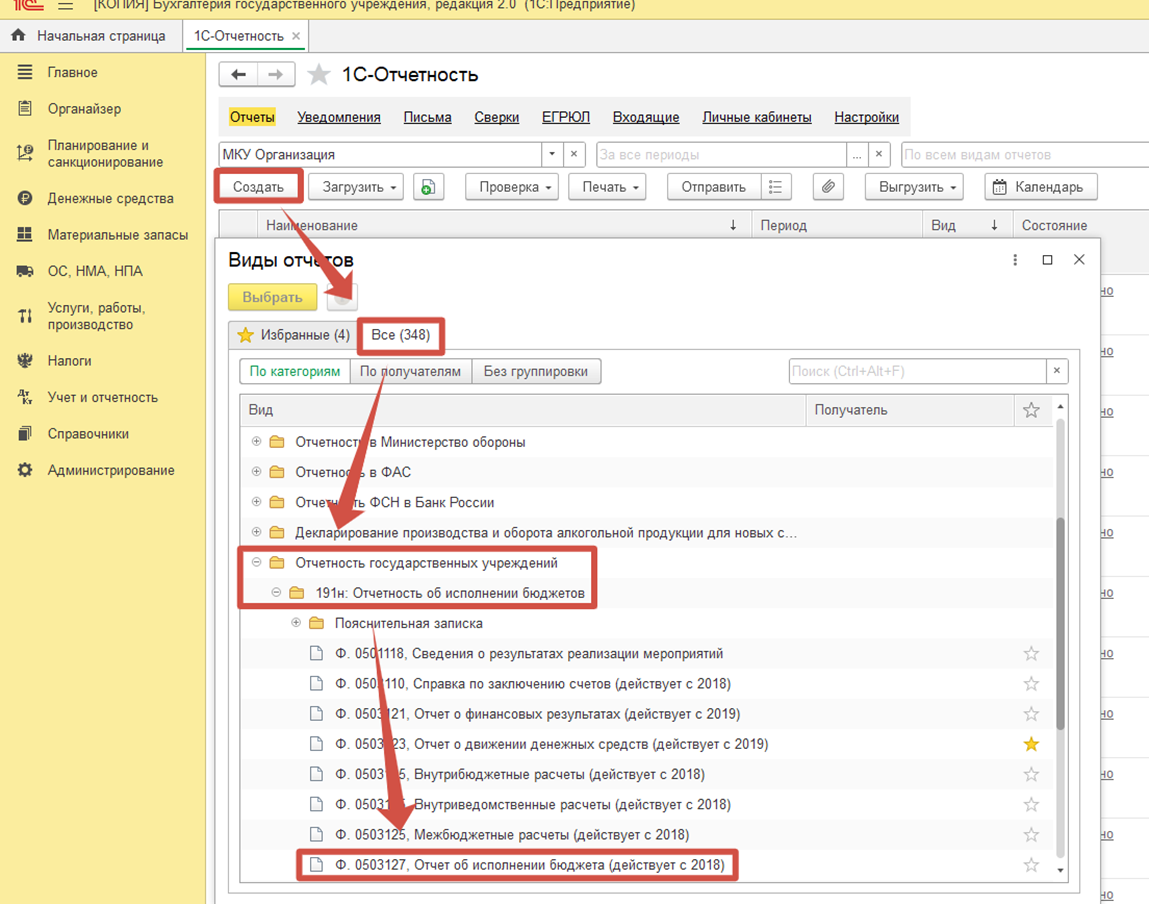The width and height of the screenshot is (1149, 904).
Task: Open the Загрузить dropdown
Action: click(x=355, y=187)
